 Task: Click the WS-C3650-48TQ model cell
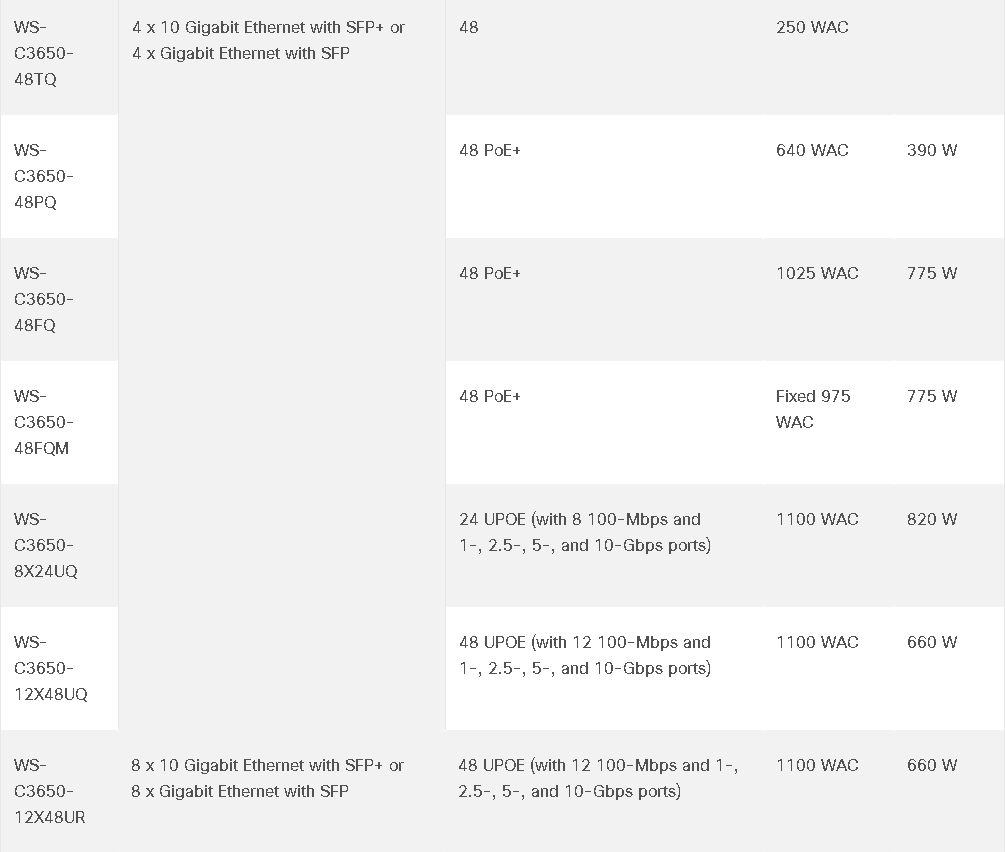pos(43,53)
